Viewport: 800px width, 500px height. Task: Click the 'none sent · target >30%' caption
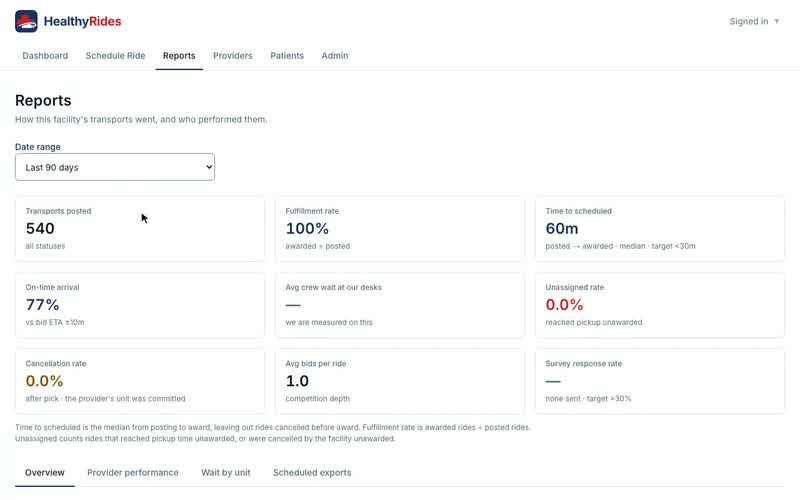tap(588, 398)
